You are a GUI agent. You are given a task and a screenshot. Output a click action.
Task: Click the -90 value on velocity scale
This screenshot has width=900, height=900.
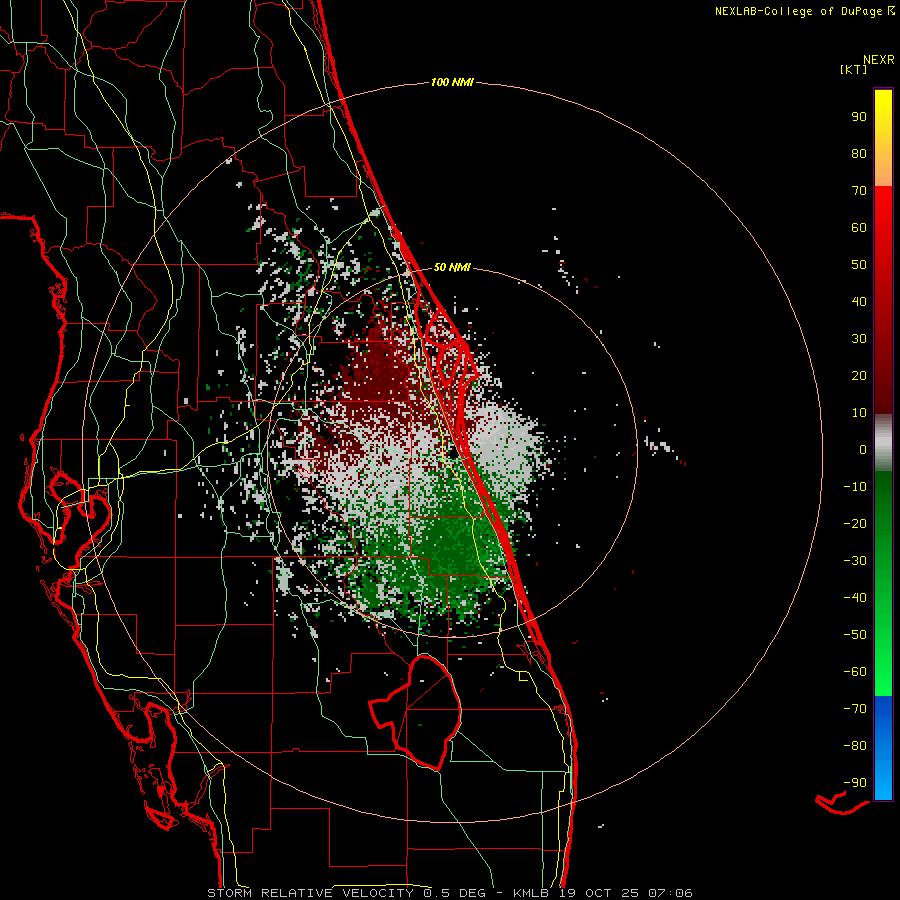tap(855, 783)
